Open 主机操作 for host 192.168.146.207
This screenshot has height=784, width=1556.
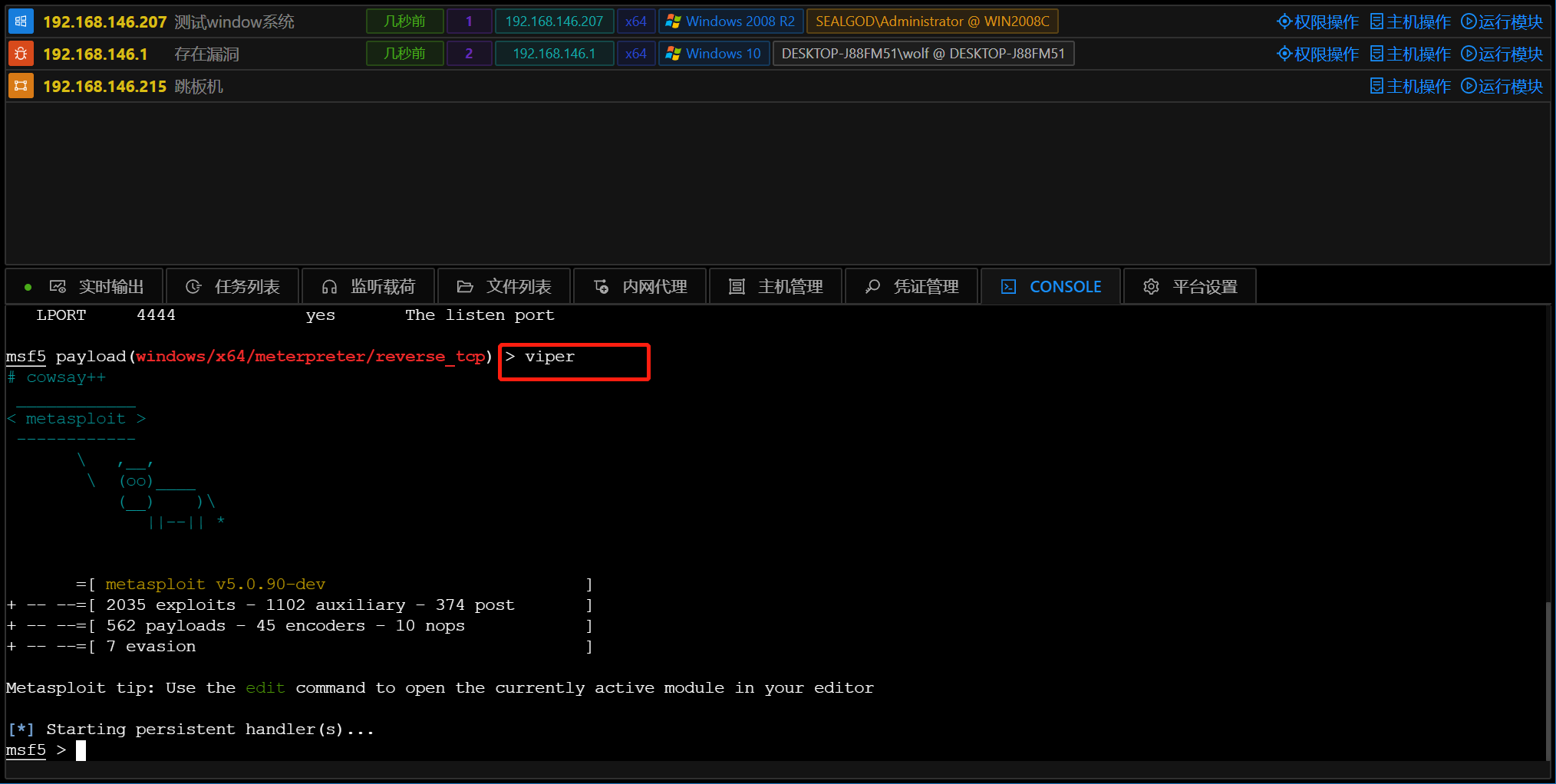[1410, 21]
